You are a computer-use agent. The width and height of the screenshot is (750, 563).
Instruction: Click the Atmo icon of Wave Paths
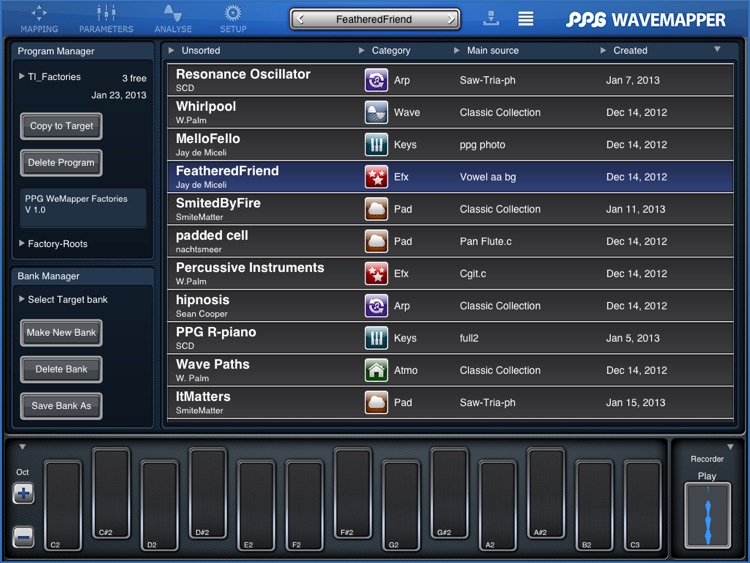(376, 370)
